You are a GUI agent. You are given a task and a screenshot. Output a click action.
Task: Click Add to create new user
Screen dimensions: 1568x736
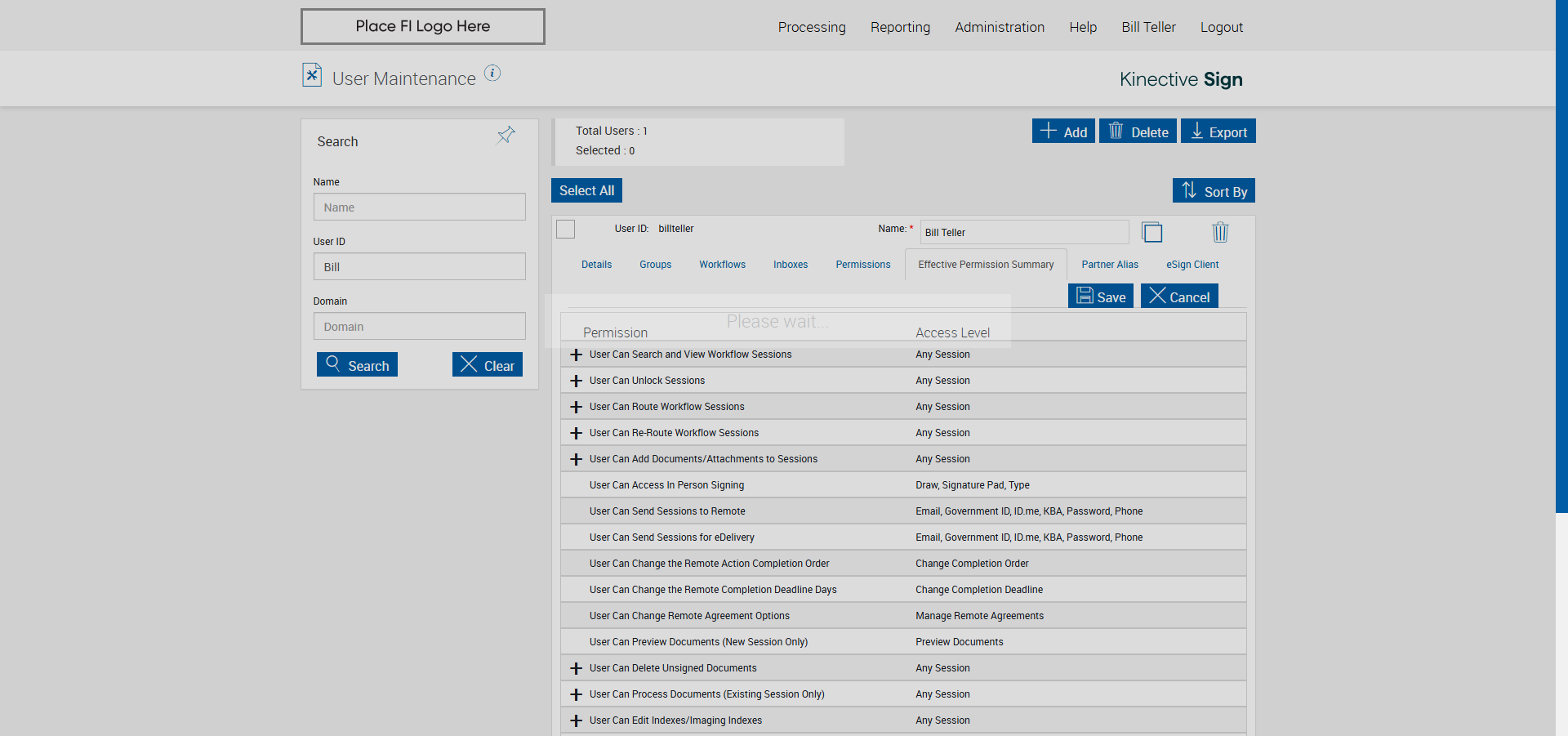1062,132
